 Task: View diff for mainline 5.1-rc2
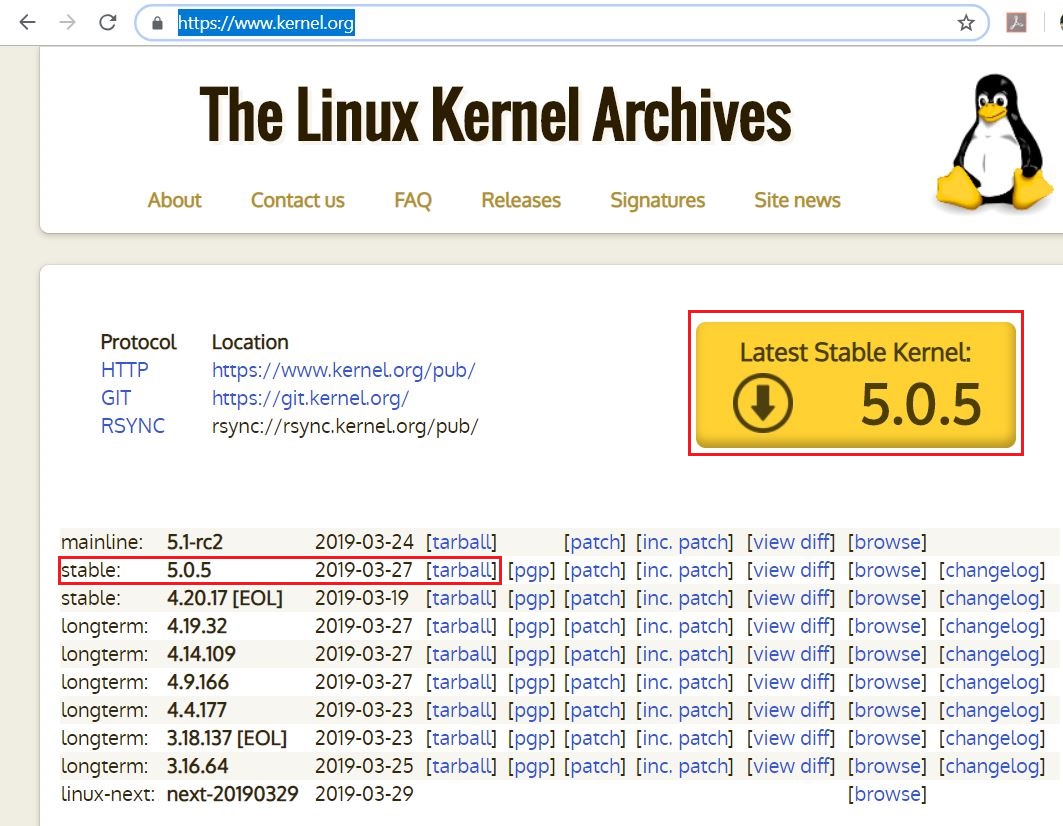(791, 542)
